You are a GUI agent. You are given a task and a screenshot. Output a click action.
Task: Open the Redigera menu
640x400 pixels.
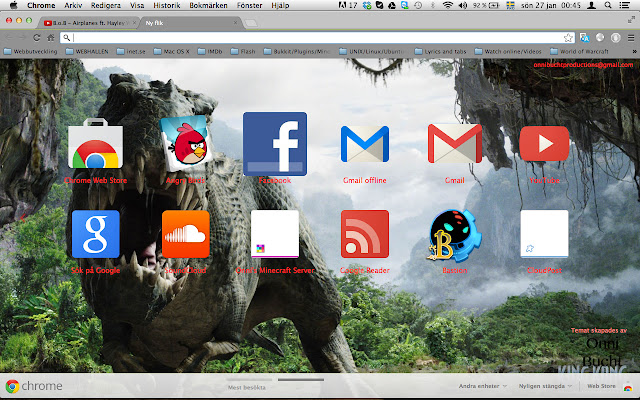click(x=106, y=5)
